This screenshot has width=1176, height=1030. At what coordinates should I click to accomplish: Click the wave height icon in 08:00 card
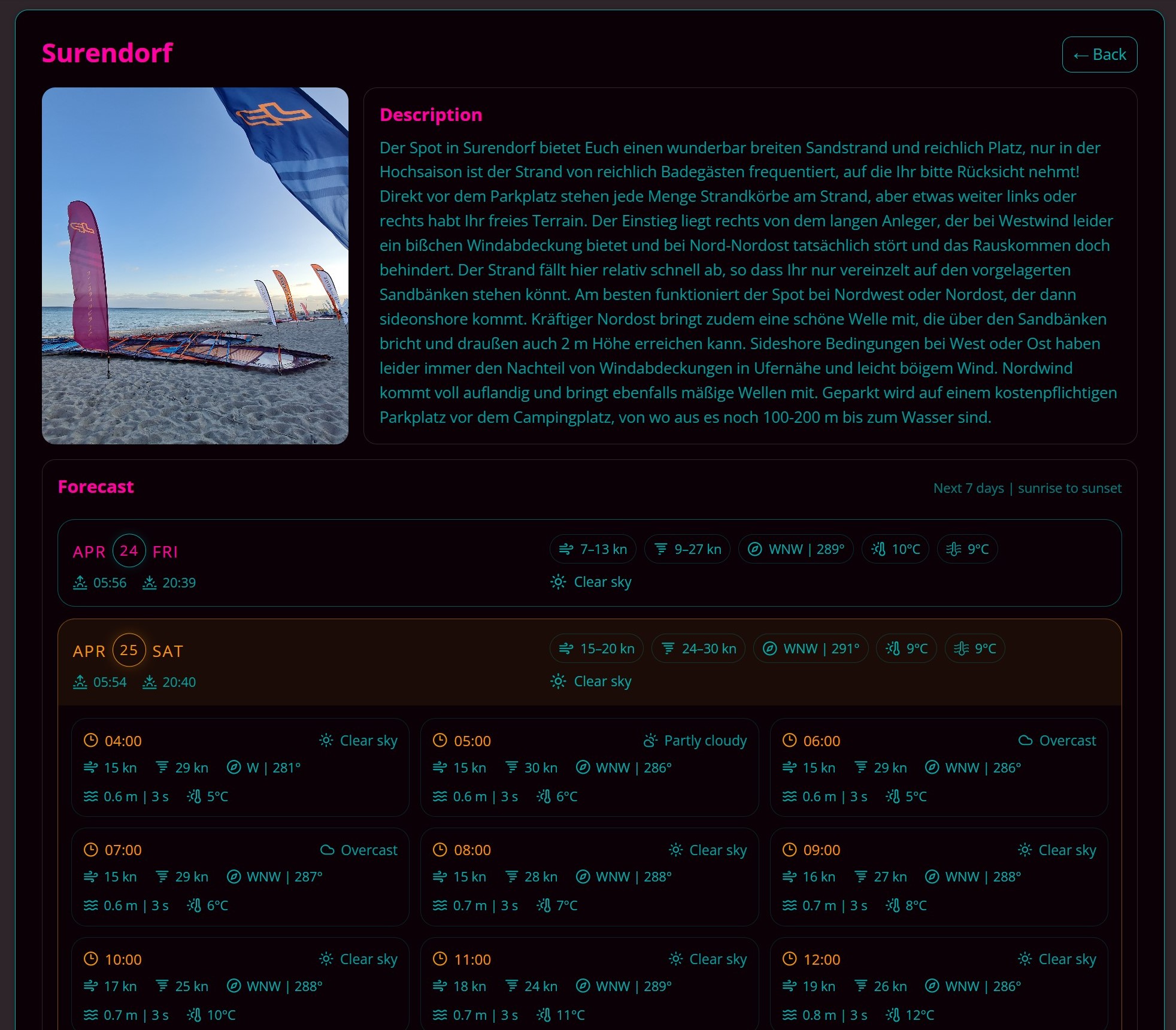point(440,905)
